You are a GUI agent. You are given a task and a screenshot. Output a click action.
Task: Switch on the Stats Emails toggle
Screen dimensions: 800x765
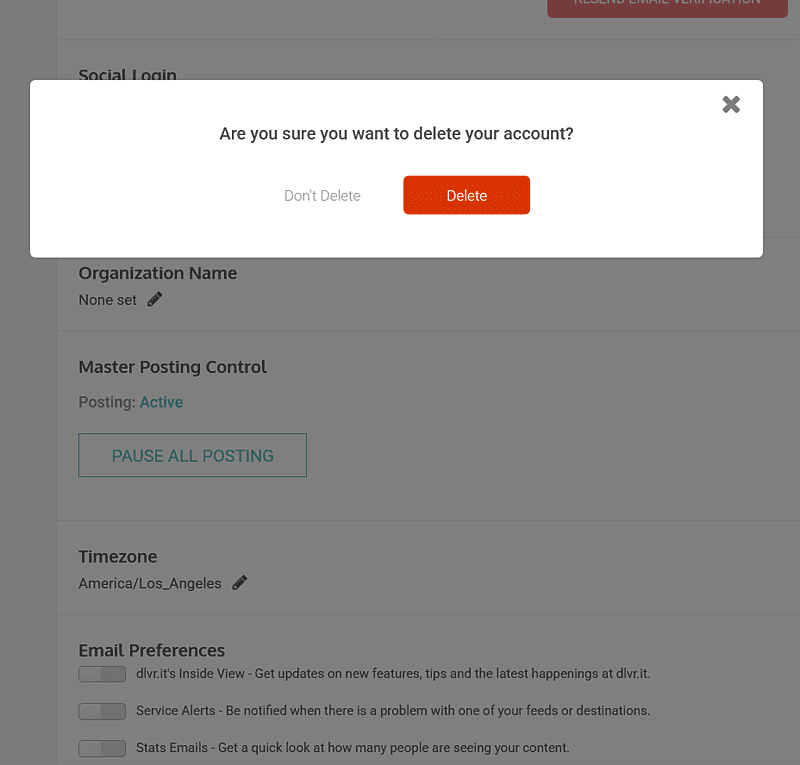tap(102, 748)
